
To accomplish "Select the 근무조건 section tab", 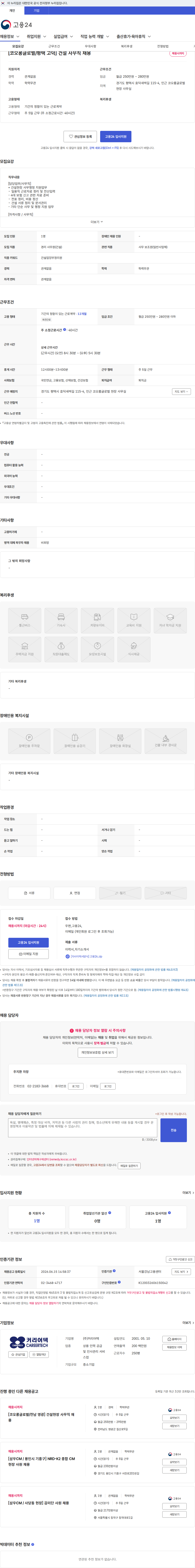I will coord(54,46).
